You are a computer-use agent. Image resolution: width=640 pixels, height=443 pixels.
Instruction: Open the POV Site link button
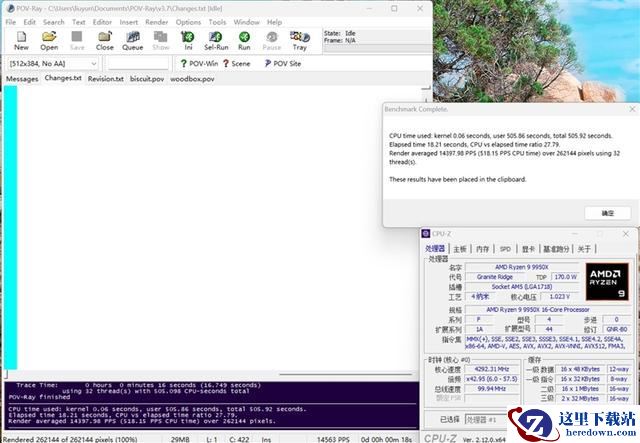282,63
